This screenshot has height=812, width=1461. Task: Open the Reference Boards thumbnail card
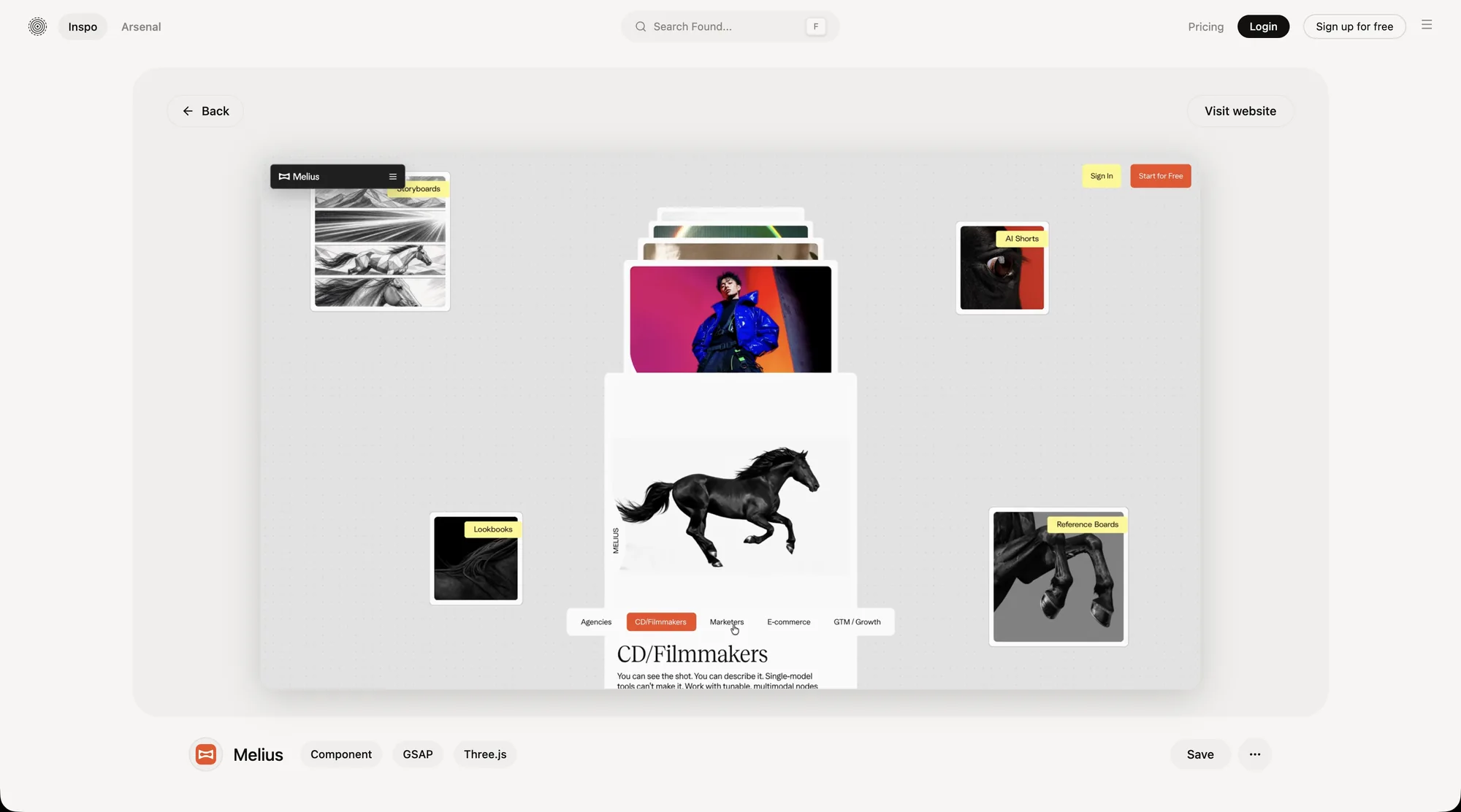click(1058, 577)
